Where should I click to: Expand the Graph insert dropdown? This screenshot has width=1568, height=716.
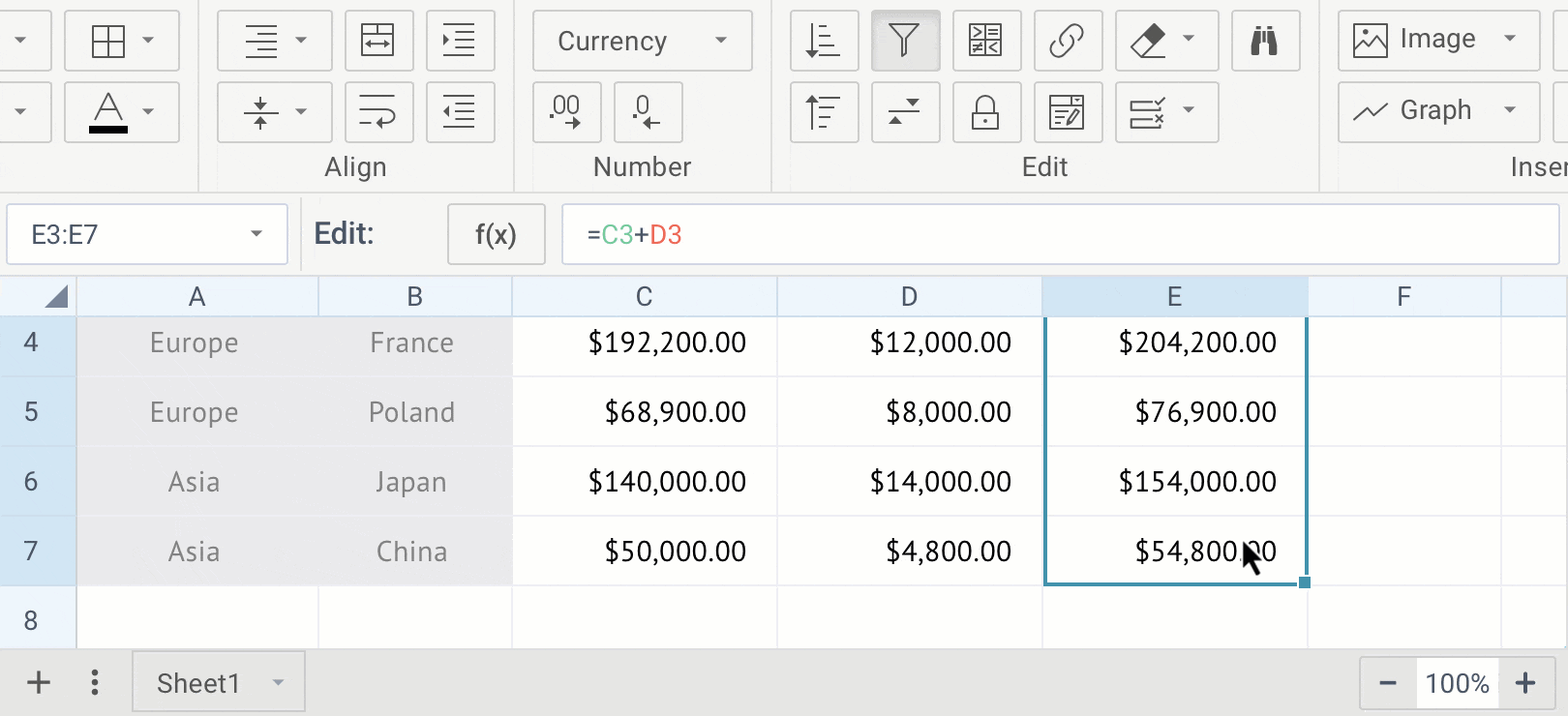(1509, 111)
